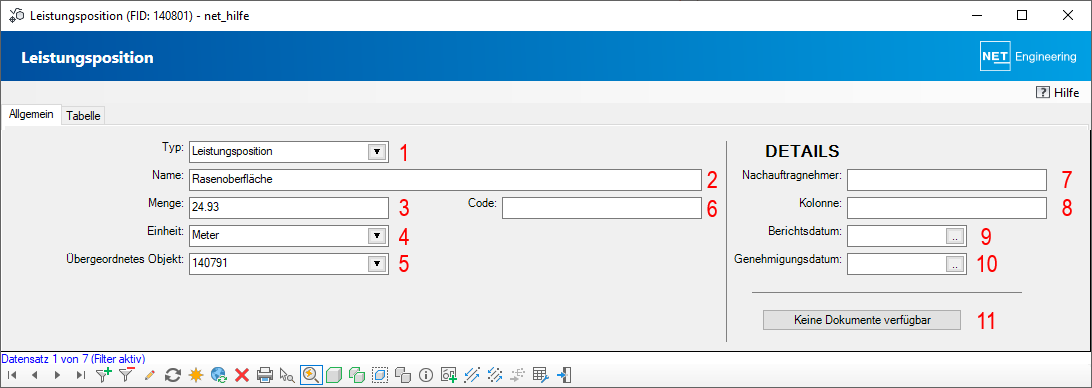Click the orange sun highlight icon

196,375
